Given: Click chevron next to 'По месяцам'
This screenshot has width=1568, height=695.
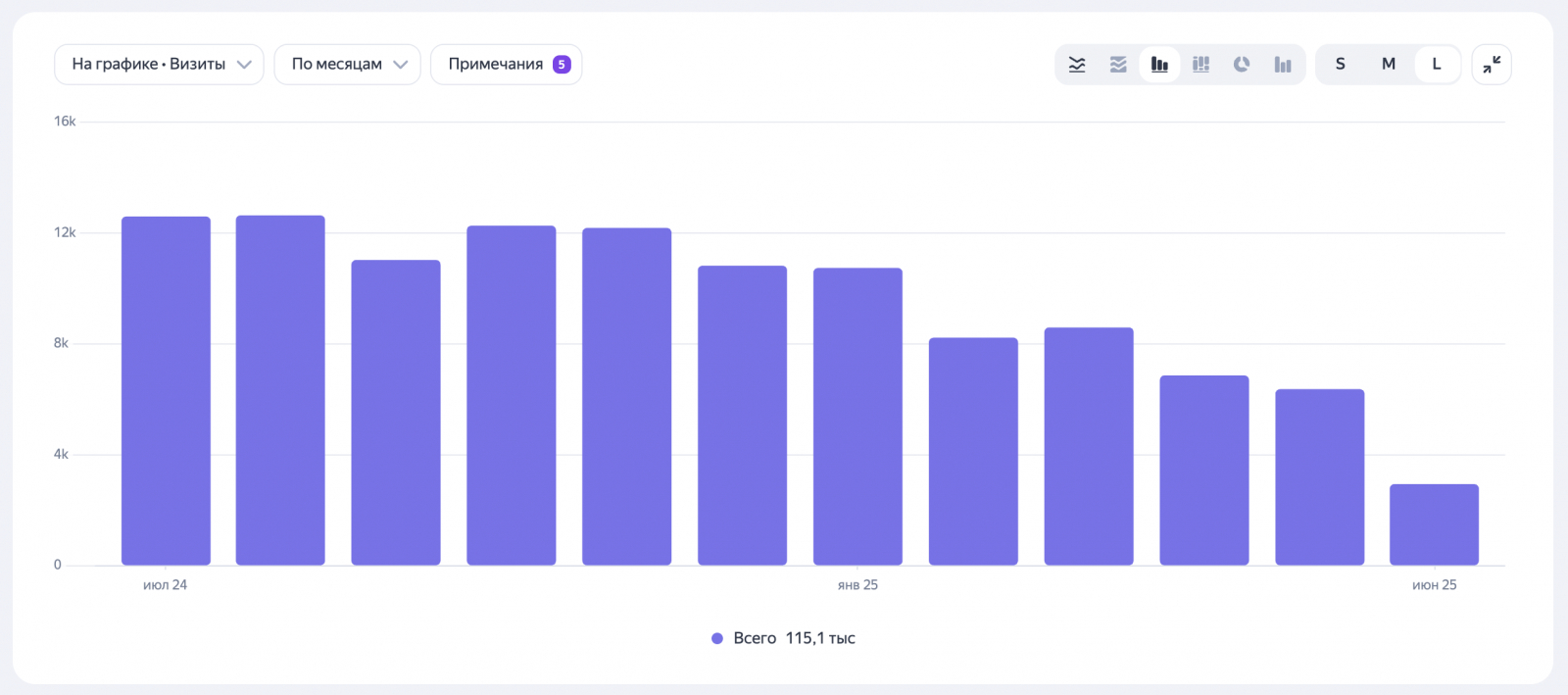Looking at the screenshot, I should pos(400,65).
